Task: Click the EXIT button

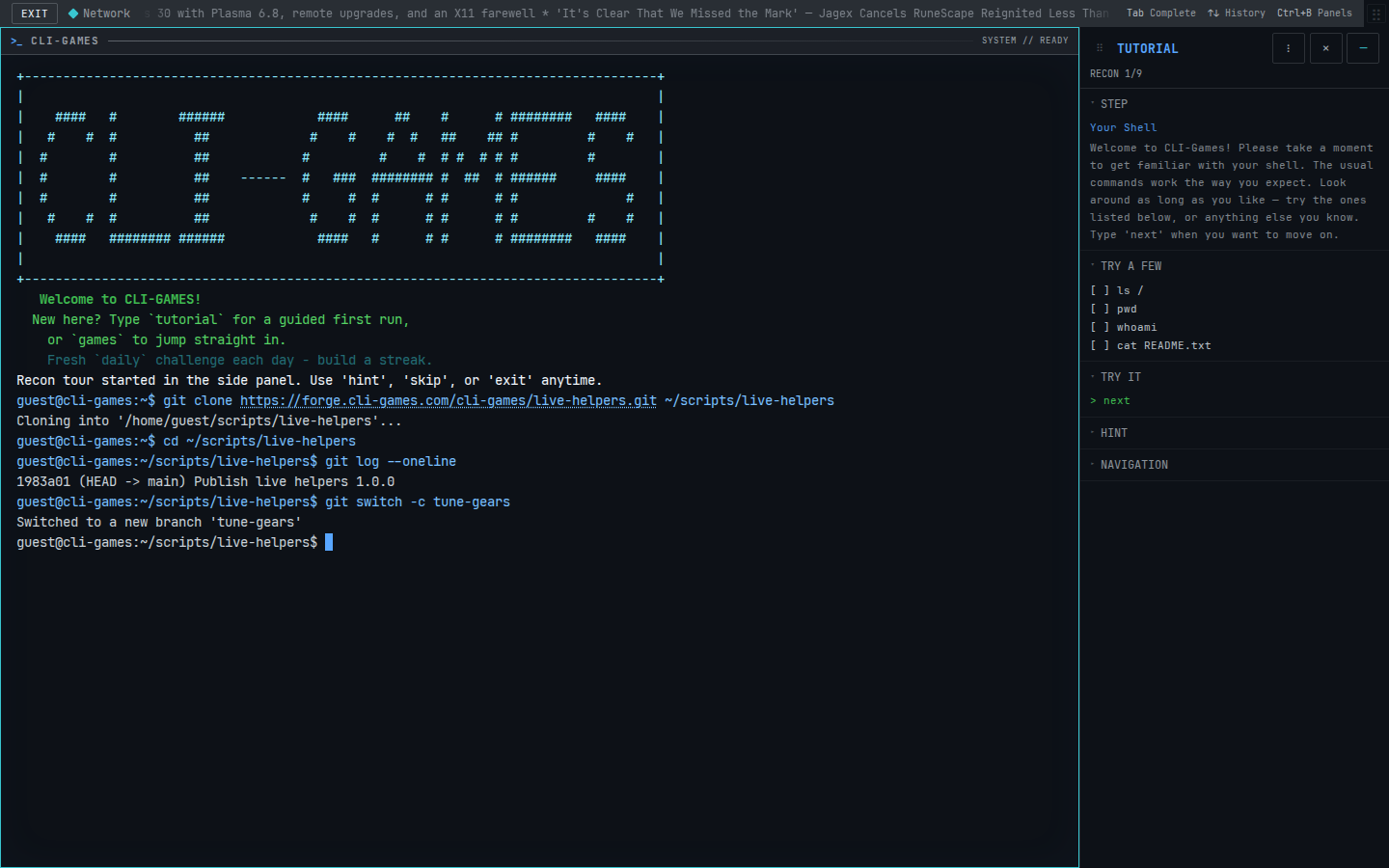Action: (35, 14)
